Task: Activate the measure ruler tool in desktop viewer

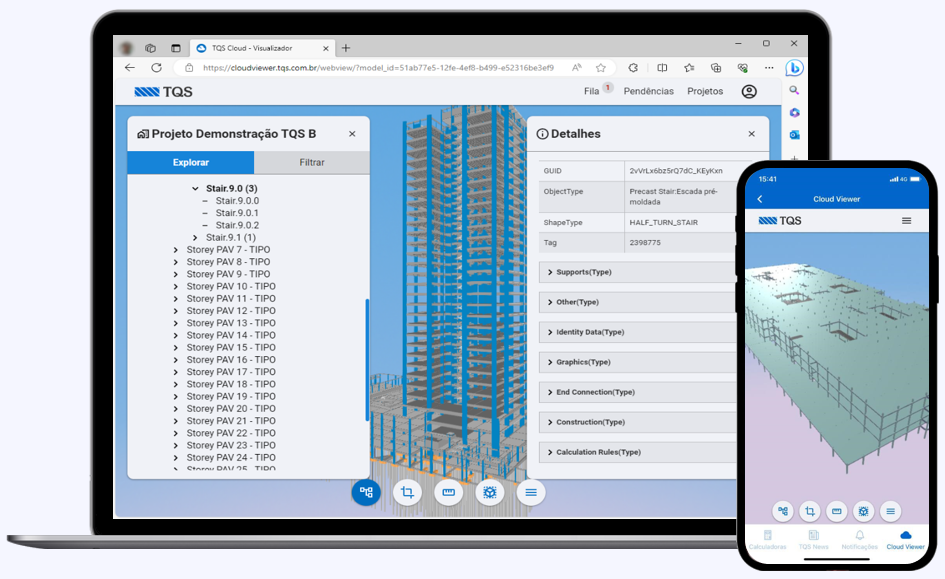Action: 449,492
